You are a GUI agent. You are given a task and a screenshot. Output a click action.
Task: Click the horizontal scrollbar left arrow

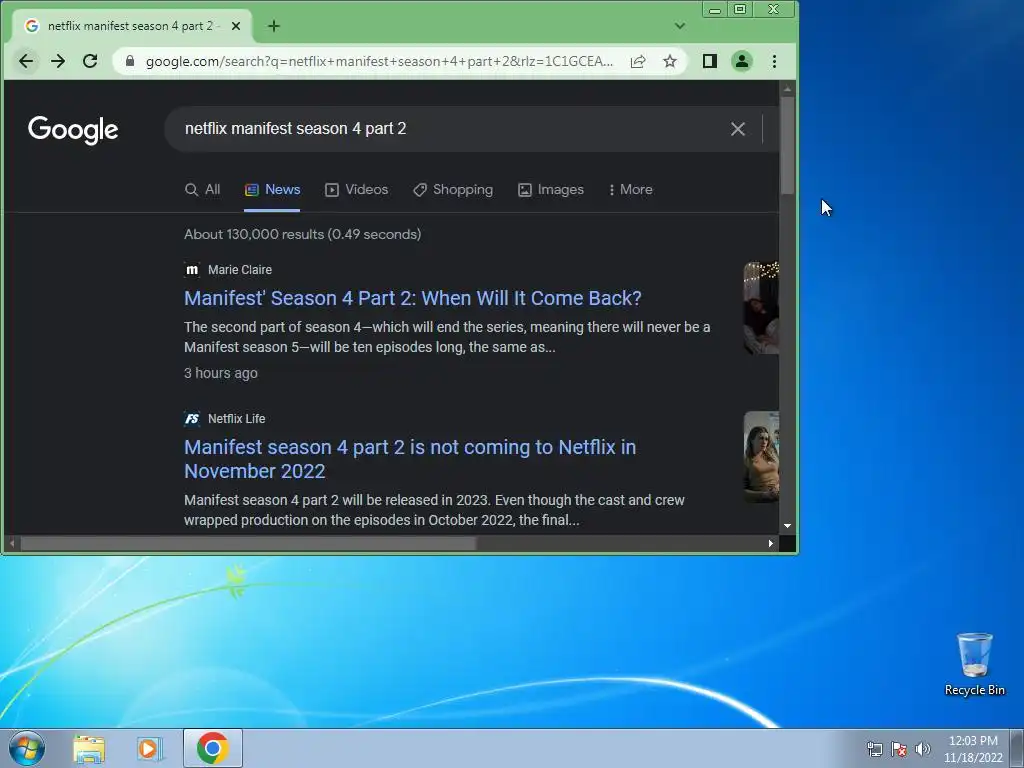(11, 543)
